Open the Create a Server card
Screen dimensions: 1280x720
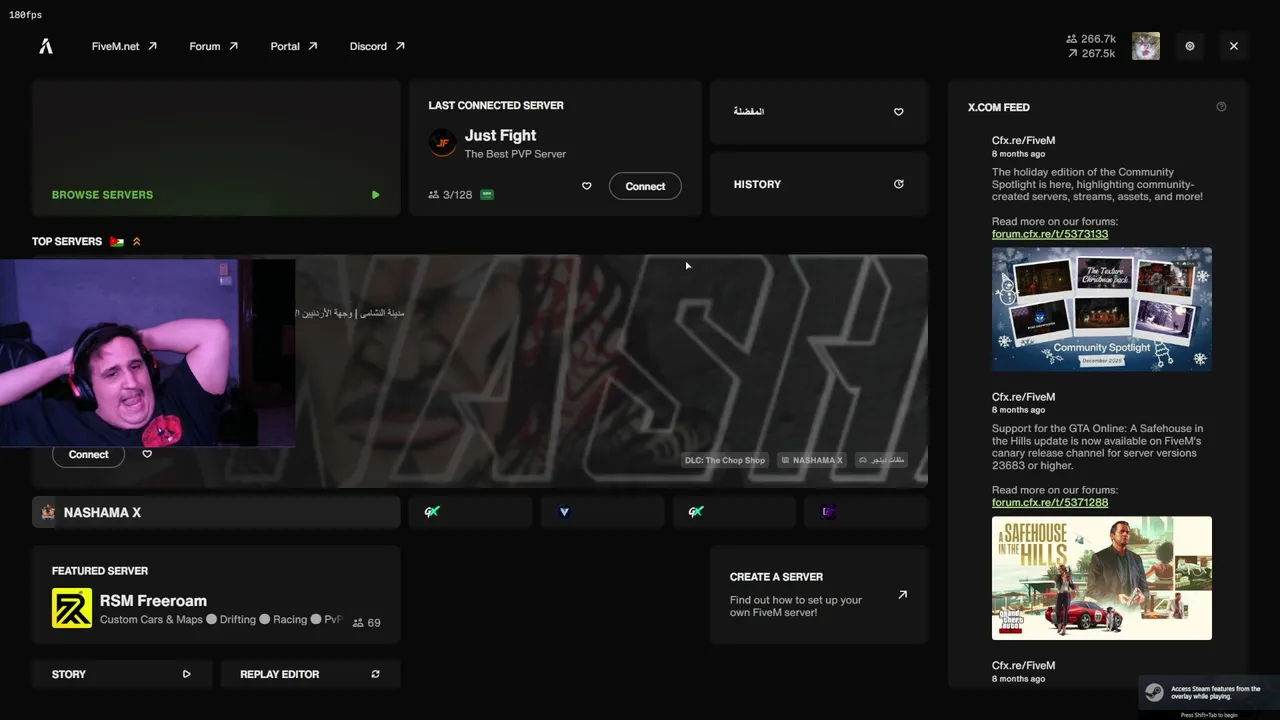click(x=819, y=595)
